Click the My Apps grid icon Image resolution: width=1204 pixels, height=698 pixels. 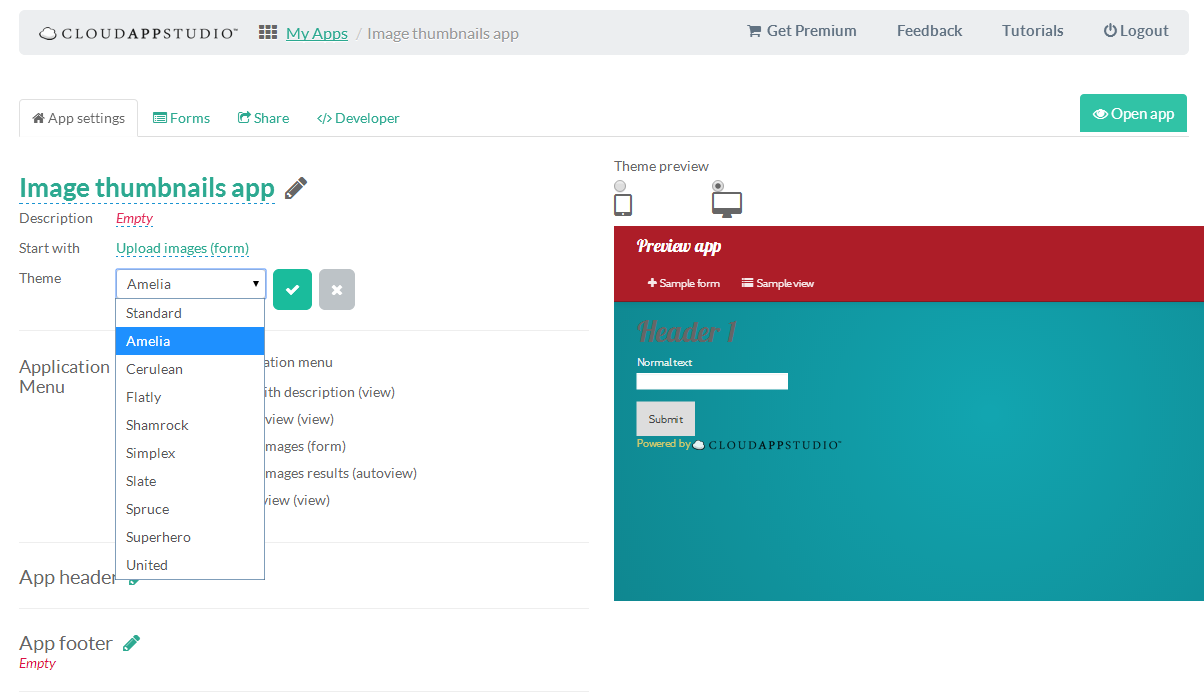pos(268,31)
